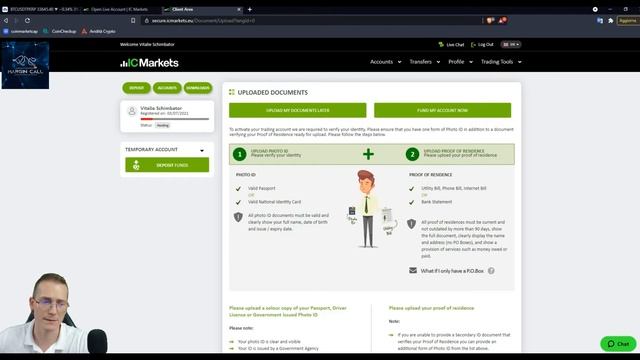Screen dimensions: 640x360
Task: Expand the Trading Tools menu
Action: coord(501,62)
